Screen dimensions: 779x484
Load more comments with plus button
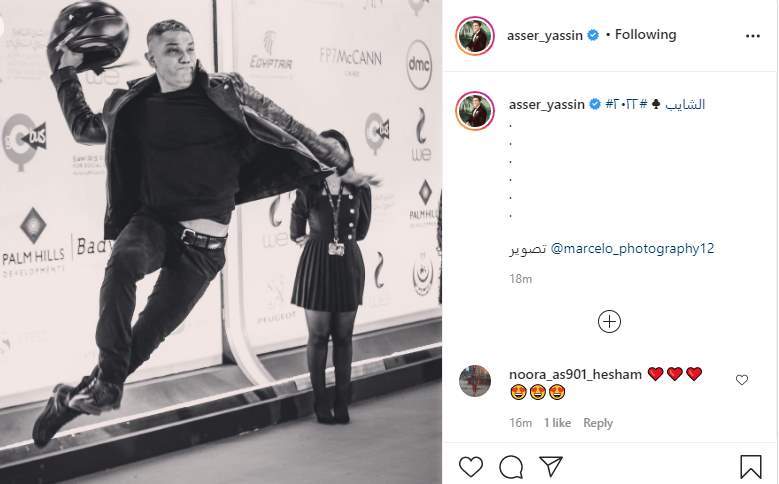pyautogui.click(x=609, y=322)
